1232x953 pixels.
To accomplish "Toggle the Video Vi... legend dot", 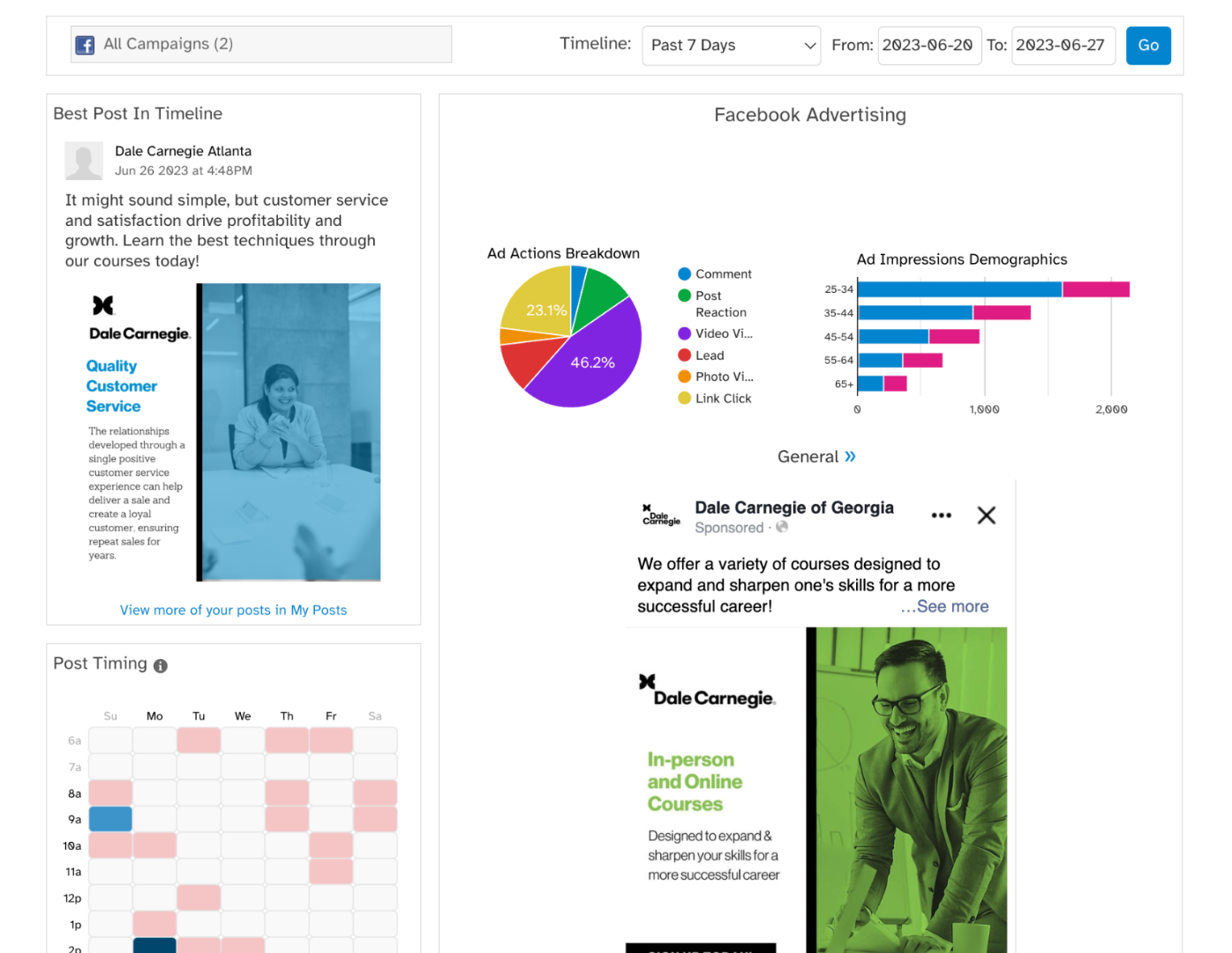I will tap(684, 334).
